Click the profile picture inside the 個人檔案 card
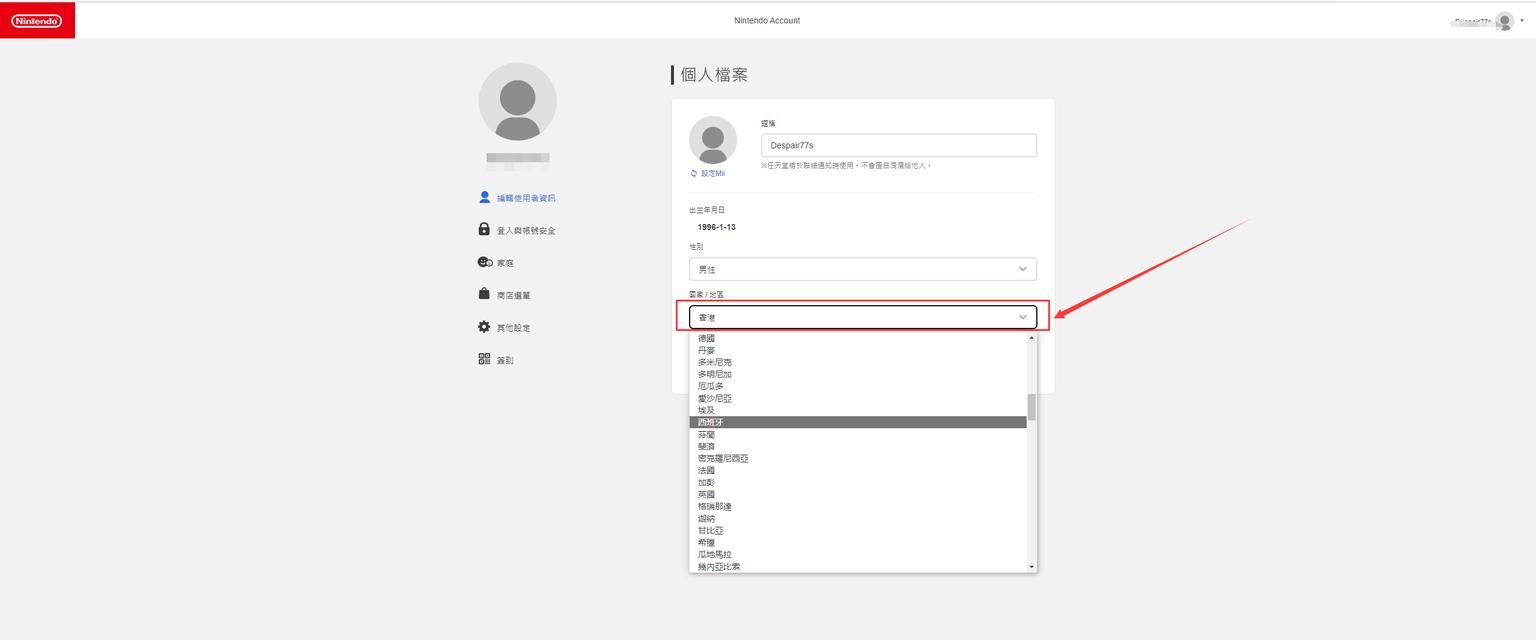Image resolution: width=1536 pixels, height=640 pixels. coord(713,140)
